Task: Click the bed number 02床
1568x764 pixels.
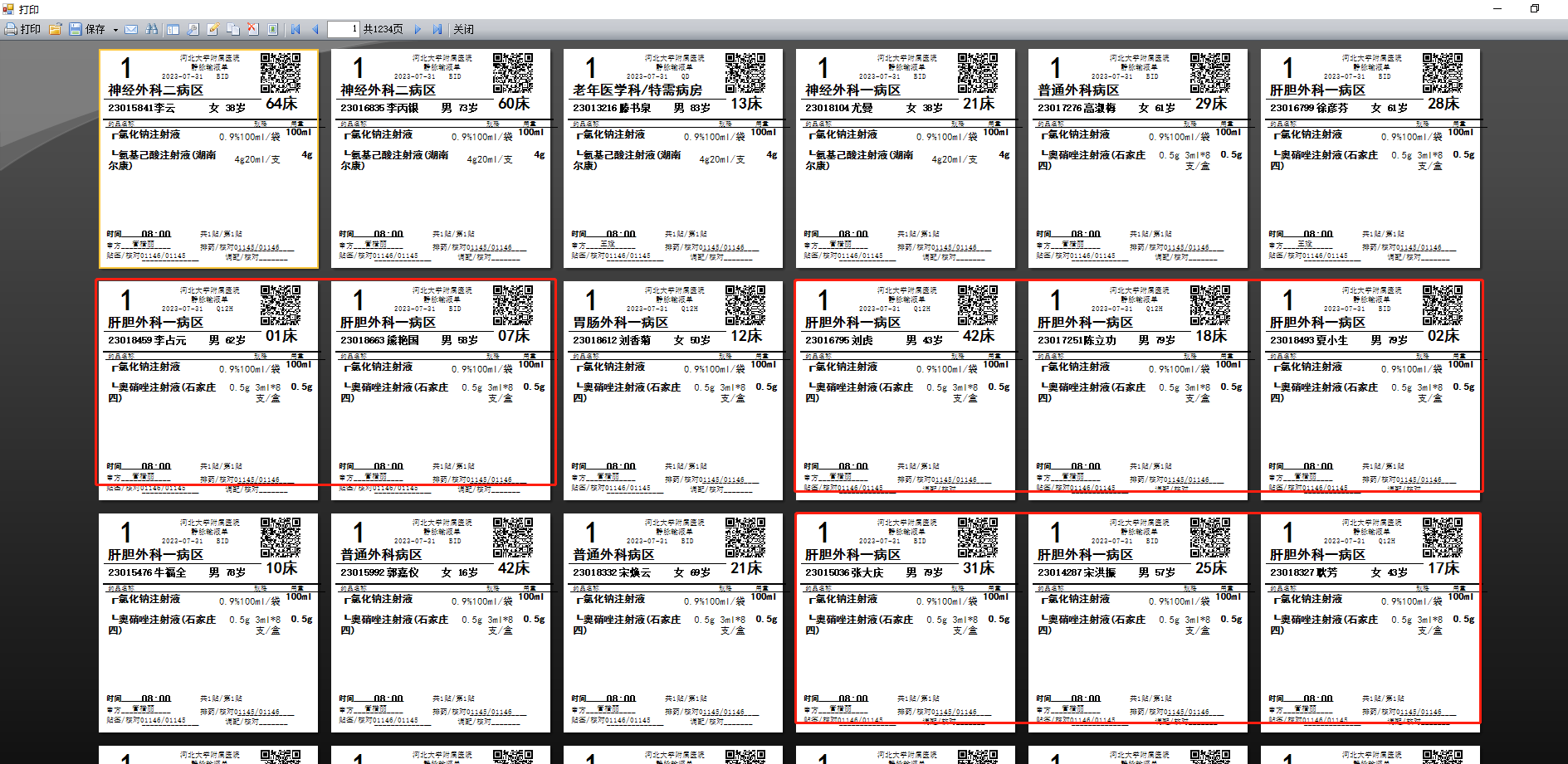Action: click(x=1443, y=336)
